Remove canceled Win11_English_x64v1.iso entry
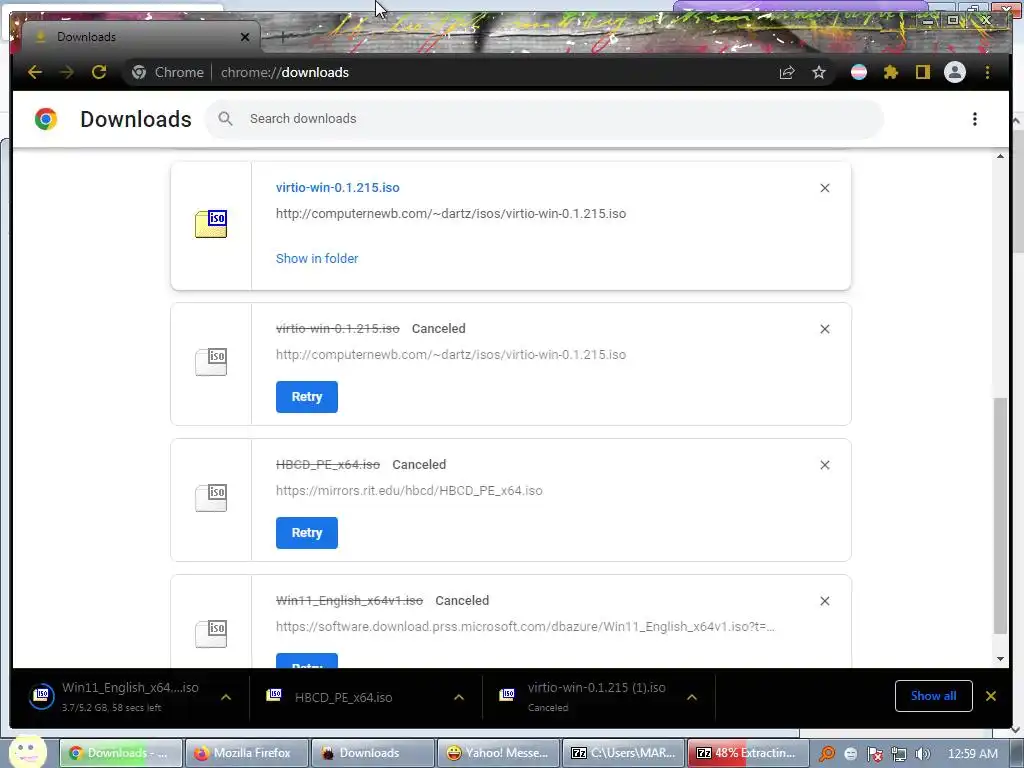 825,601
